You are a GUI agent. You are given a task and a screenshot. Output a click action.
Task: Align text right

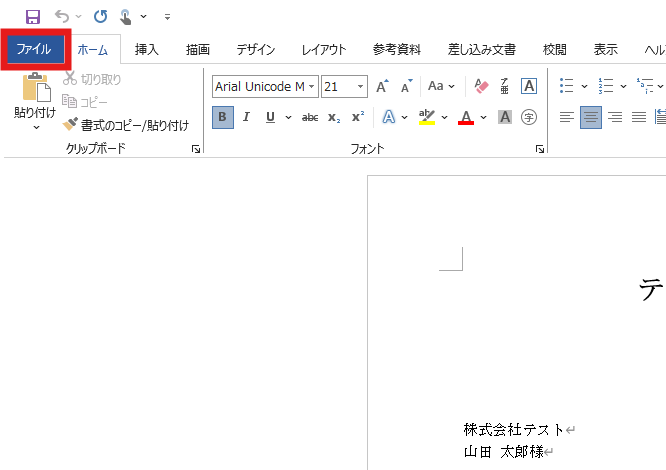point(615,117)
